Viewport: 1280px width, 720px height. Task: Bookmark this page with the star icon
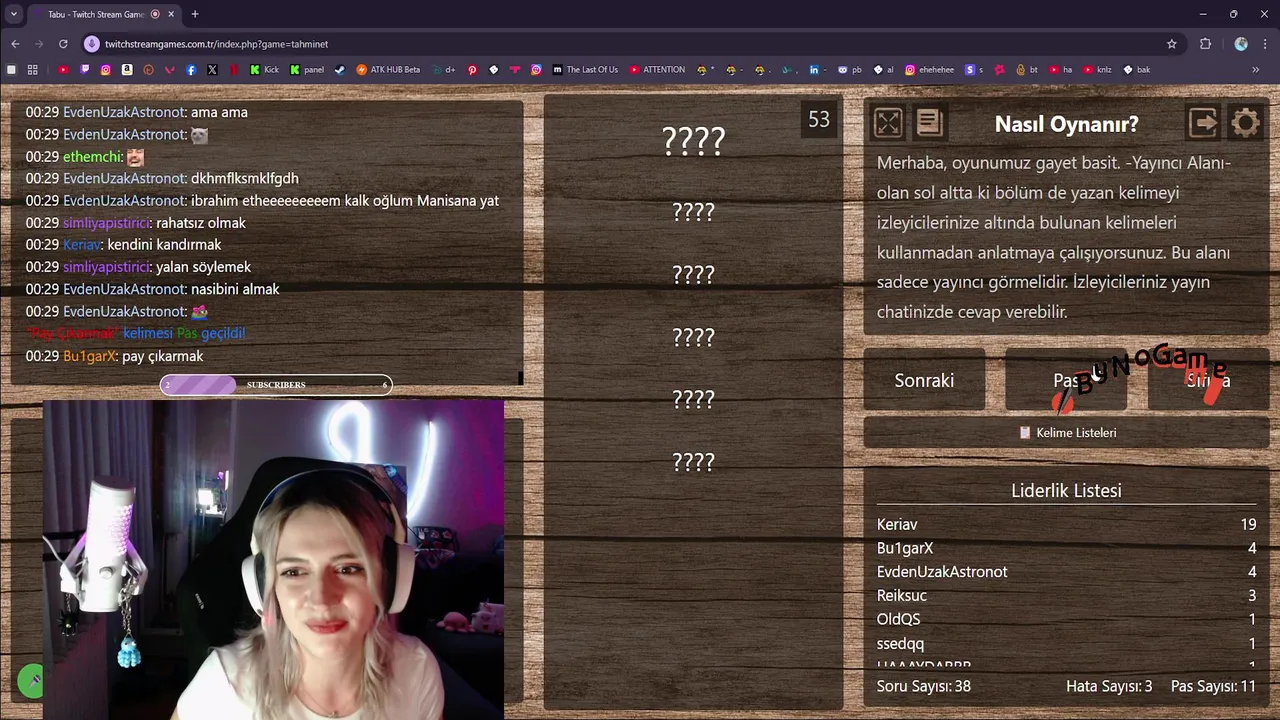click(x=1172, y=44)
